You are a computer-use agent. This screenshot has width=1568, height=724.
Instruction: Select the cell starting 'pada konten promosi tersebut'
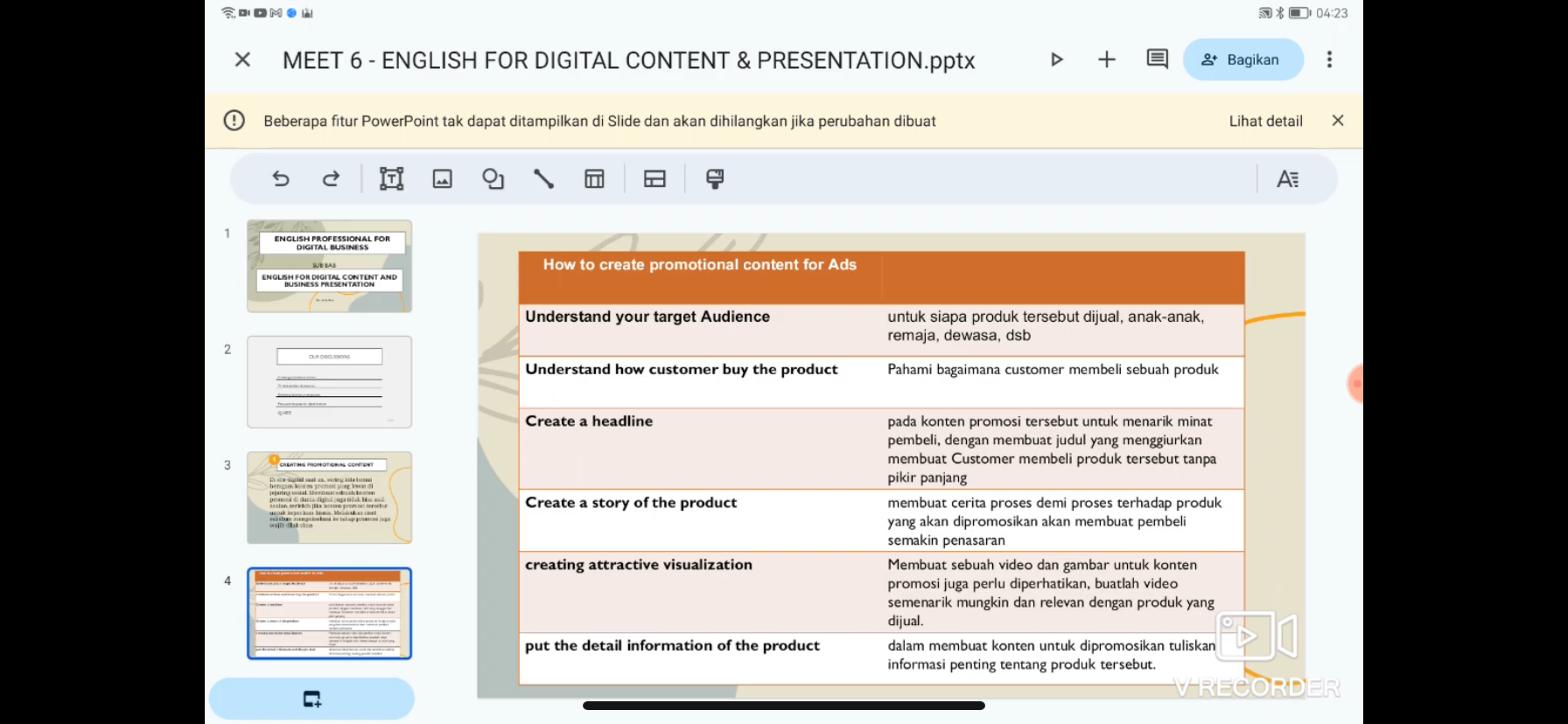click(x=1063, y=449)
